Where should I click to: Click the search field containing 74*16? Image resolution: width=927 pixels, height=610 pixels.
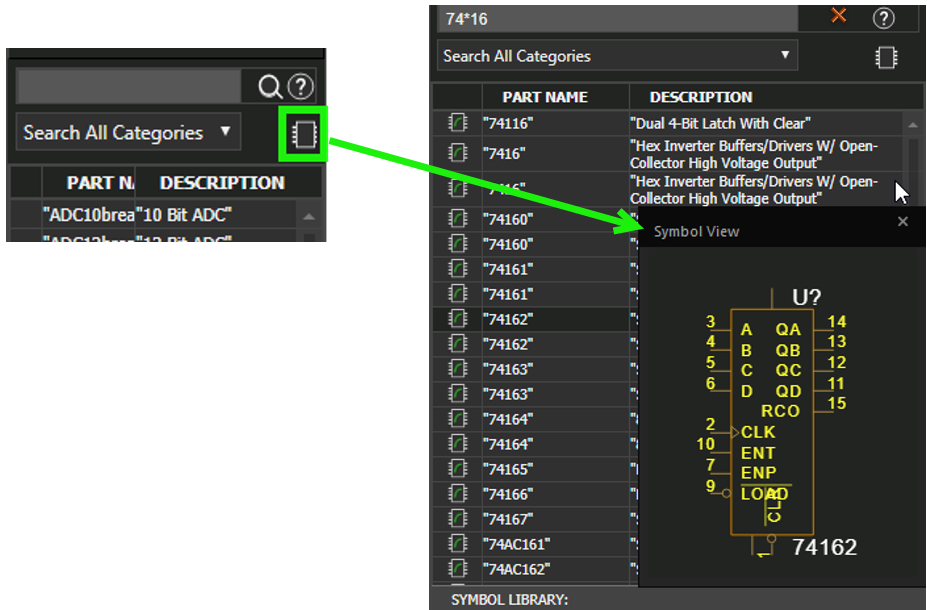tap(617, 18)
